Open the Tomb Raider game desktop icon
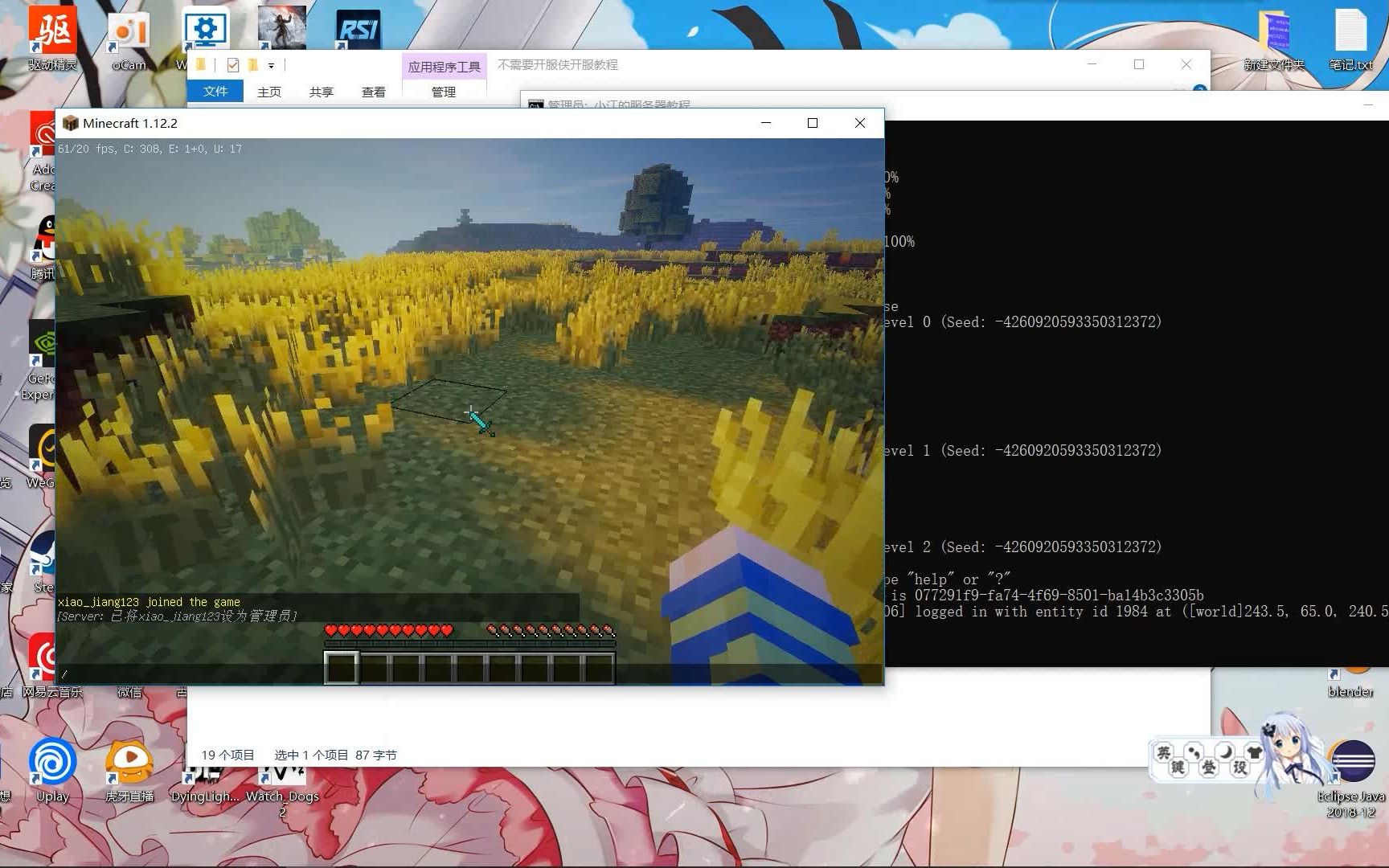The image size is (1389, 868). [281, 27]
